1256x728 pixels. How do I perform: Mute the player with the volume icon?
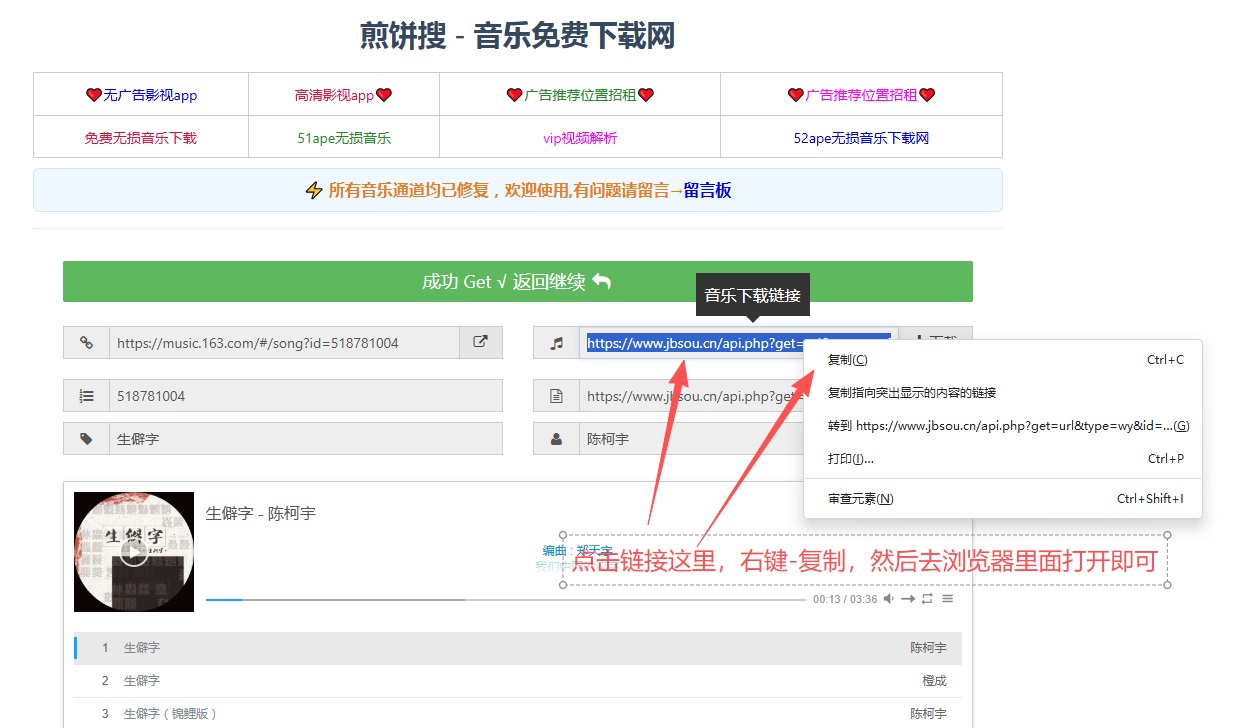pyautogui.click(x=888, y=599)
